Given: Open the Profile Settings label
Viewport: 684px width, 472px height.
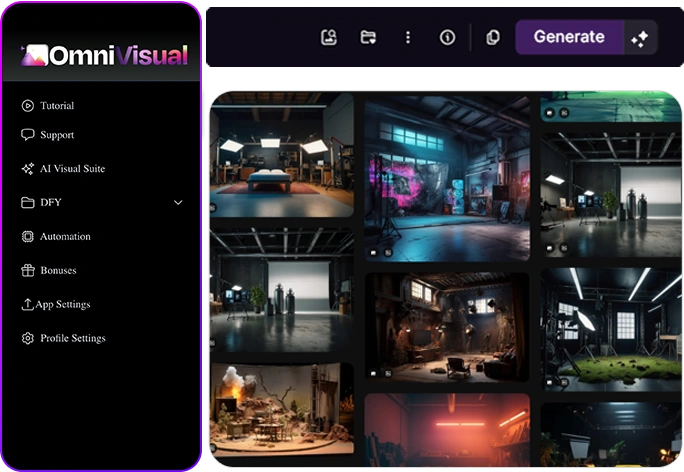Looking at the screenshot, I should 73,338.
